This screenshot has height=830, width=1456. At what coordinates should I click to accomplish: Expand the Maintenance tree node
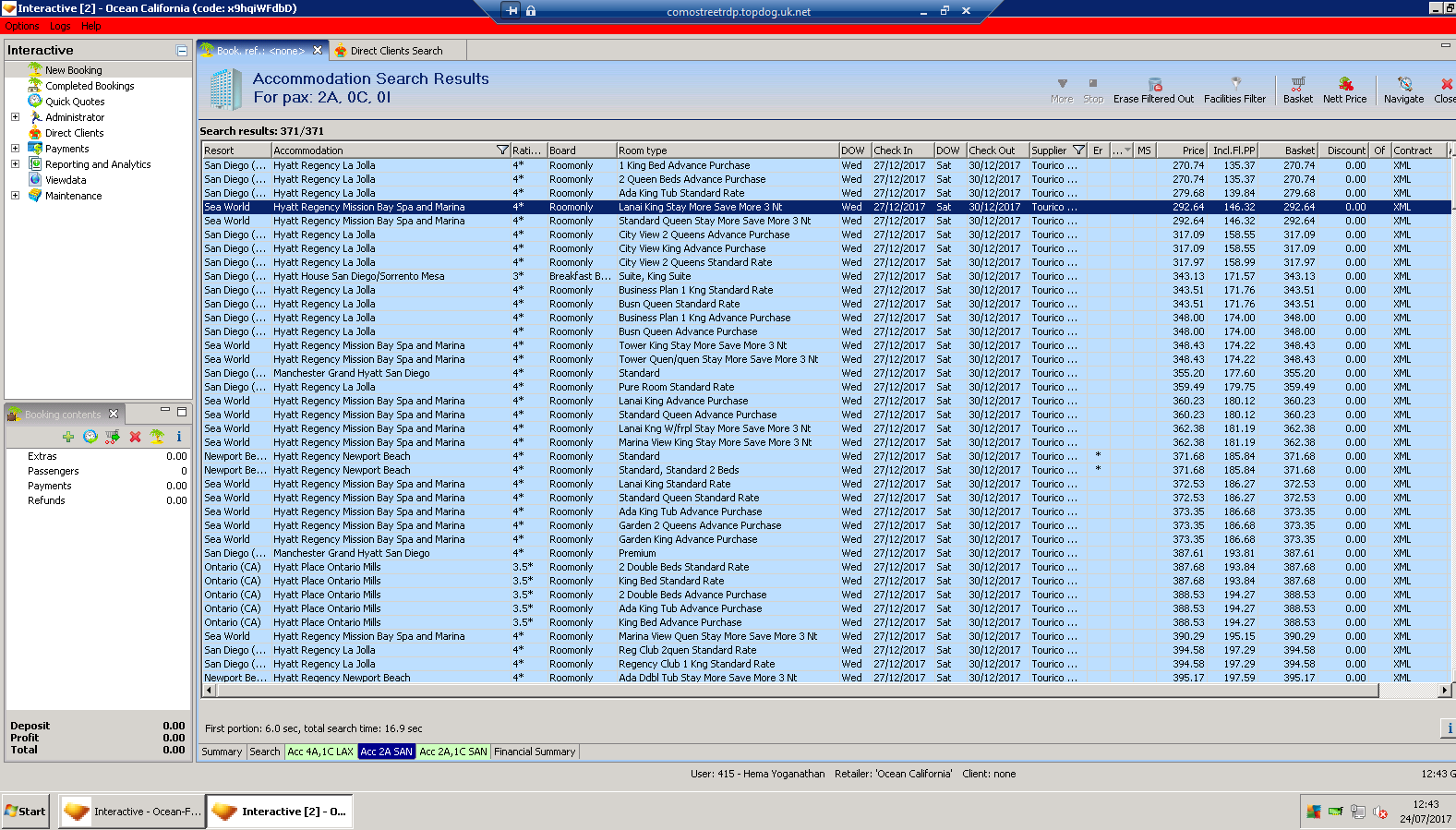click(x=15, y=196)
